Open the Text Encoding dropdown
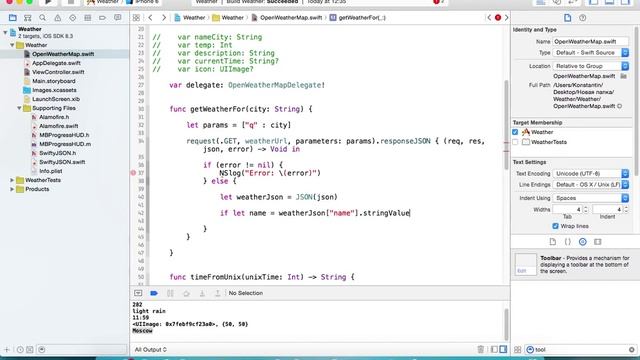Screen dimensions: 640x360 [x=591, y=173]
